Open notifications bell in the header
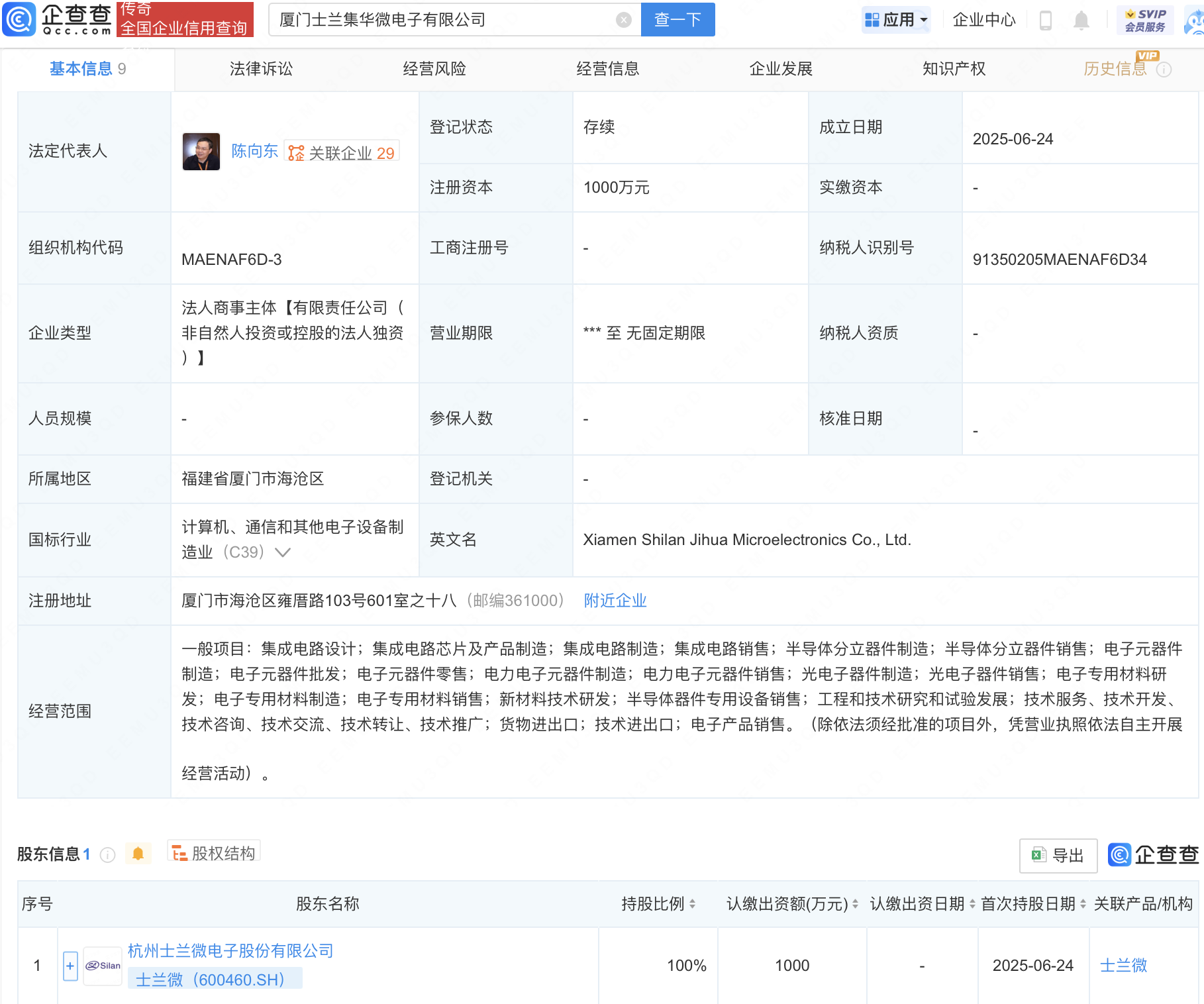 coord(1081,21)
